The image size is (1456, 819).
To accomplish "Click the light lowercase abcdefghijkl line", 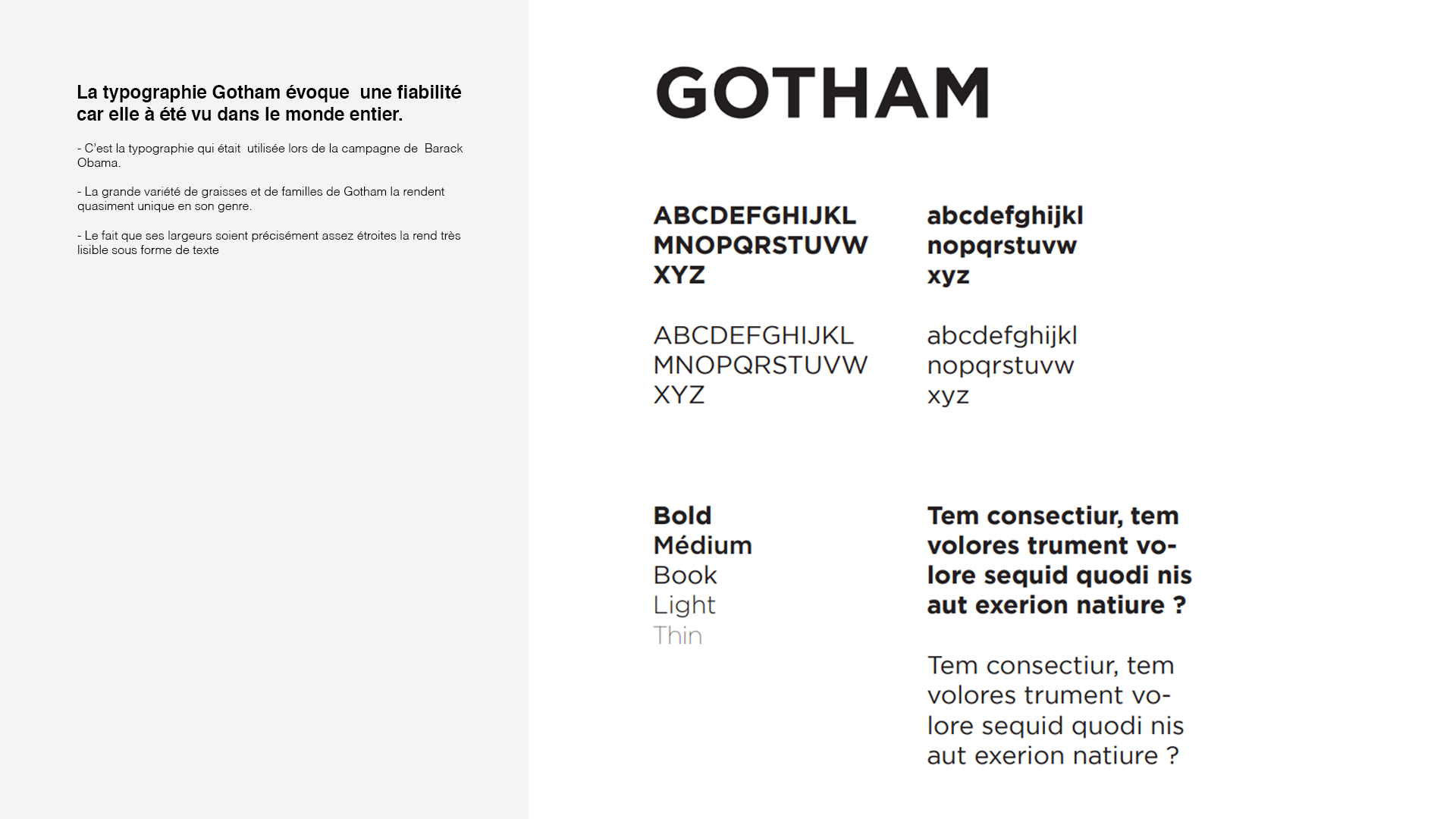I will [x=1002, y=335].
